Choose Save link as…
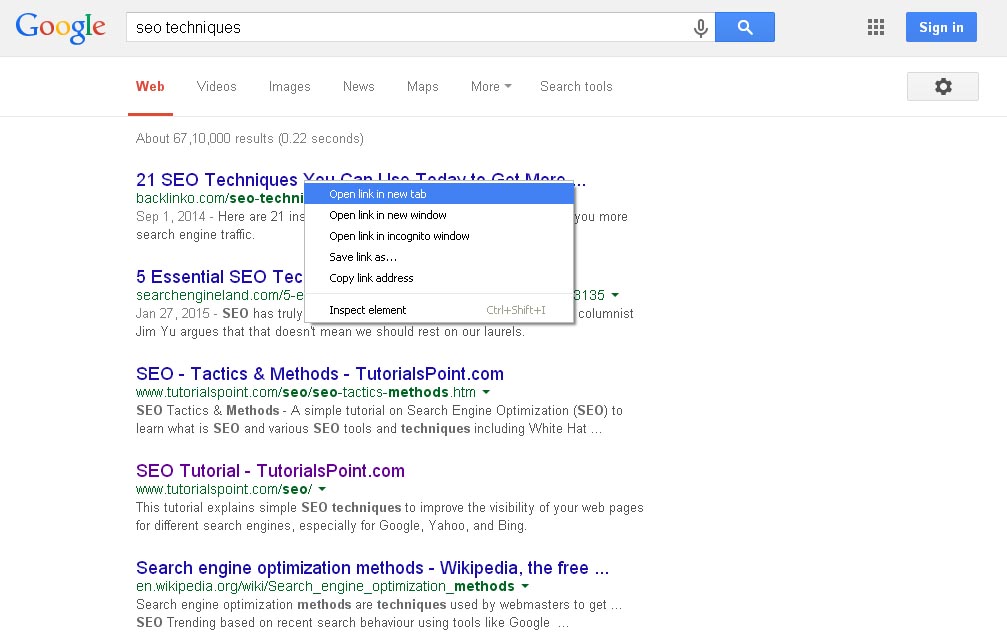Viewport: 1007px width, 641px height. click(x=439, y=257)
